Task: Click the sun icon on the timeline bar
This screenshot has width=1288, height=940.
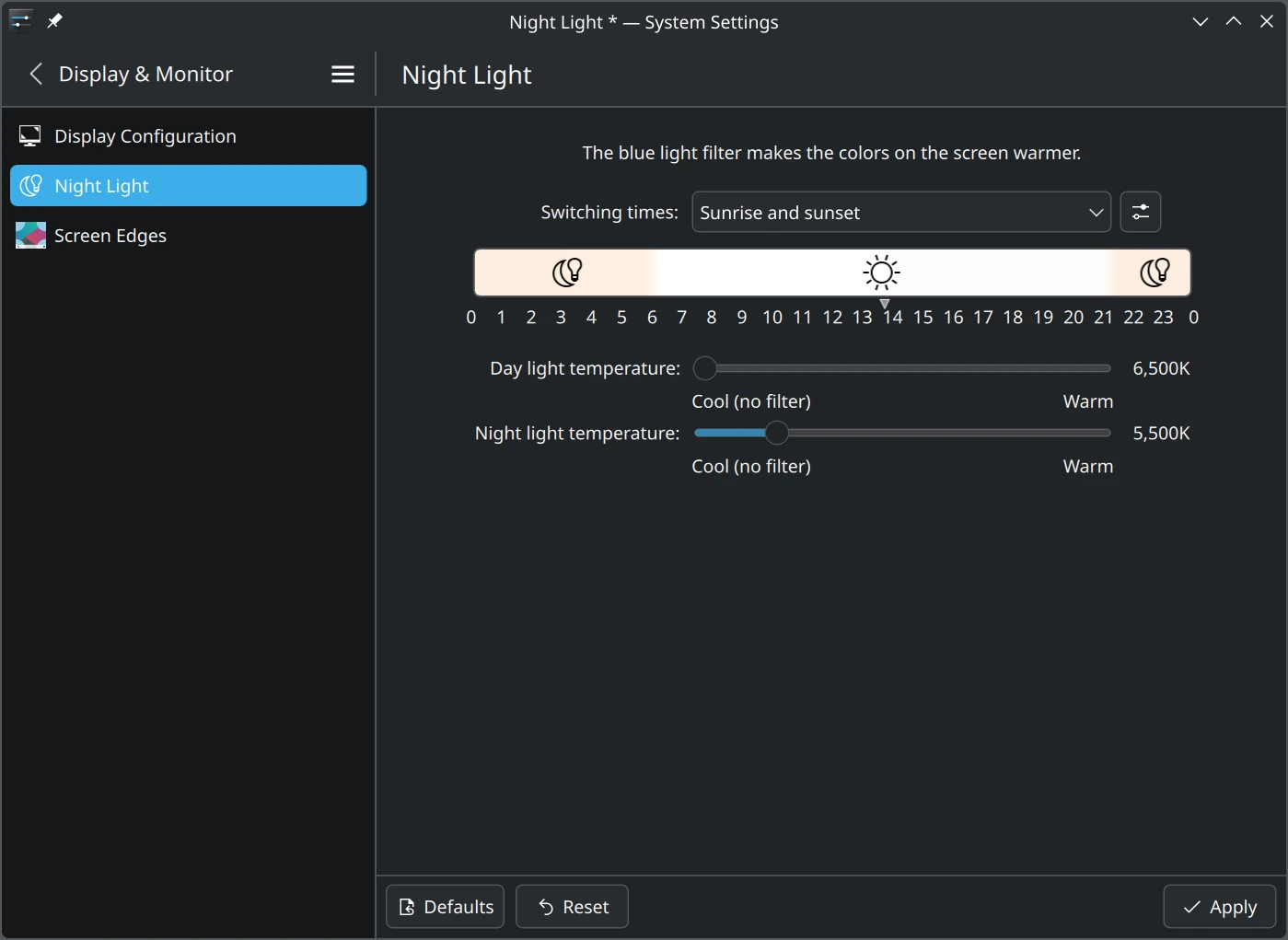Action: [x=881, y=273]
